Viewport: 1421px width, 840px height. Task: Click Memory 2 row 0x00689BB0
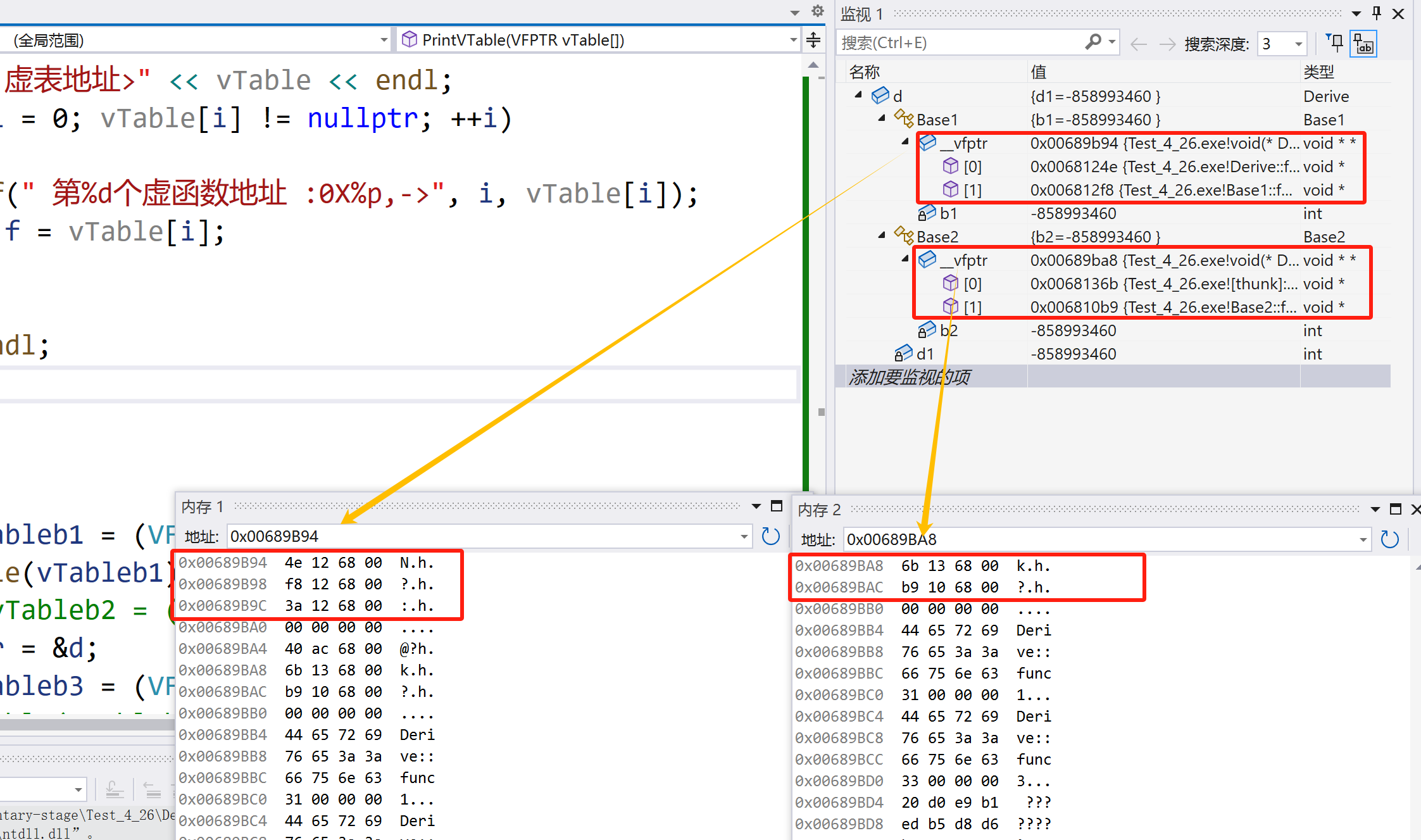(x=923, y=609)
